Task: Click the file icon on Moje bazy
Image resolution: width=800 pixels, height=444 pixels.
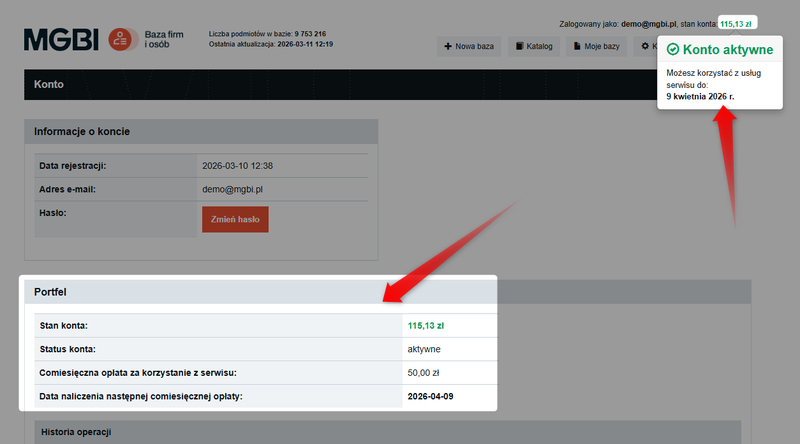Action: point(577,46)
